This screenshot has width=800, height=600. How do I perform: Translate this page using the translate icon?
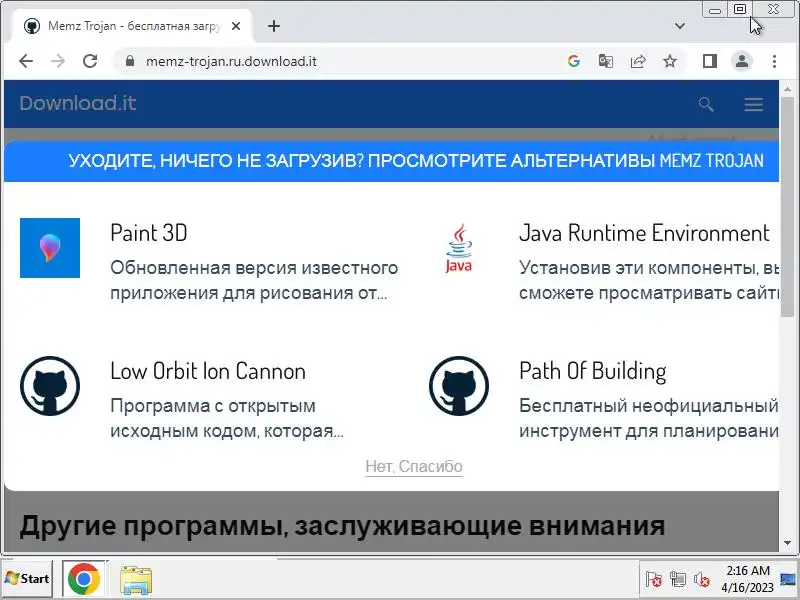tap(606, 61)
